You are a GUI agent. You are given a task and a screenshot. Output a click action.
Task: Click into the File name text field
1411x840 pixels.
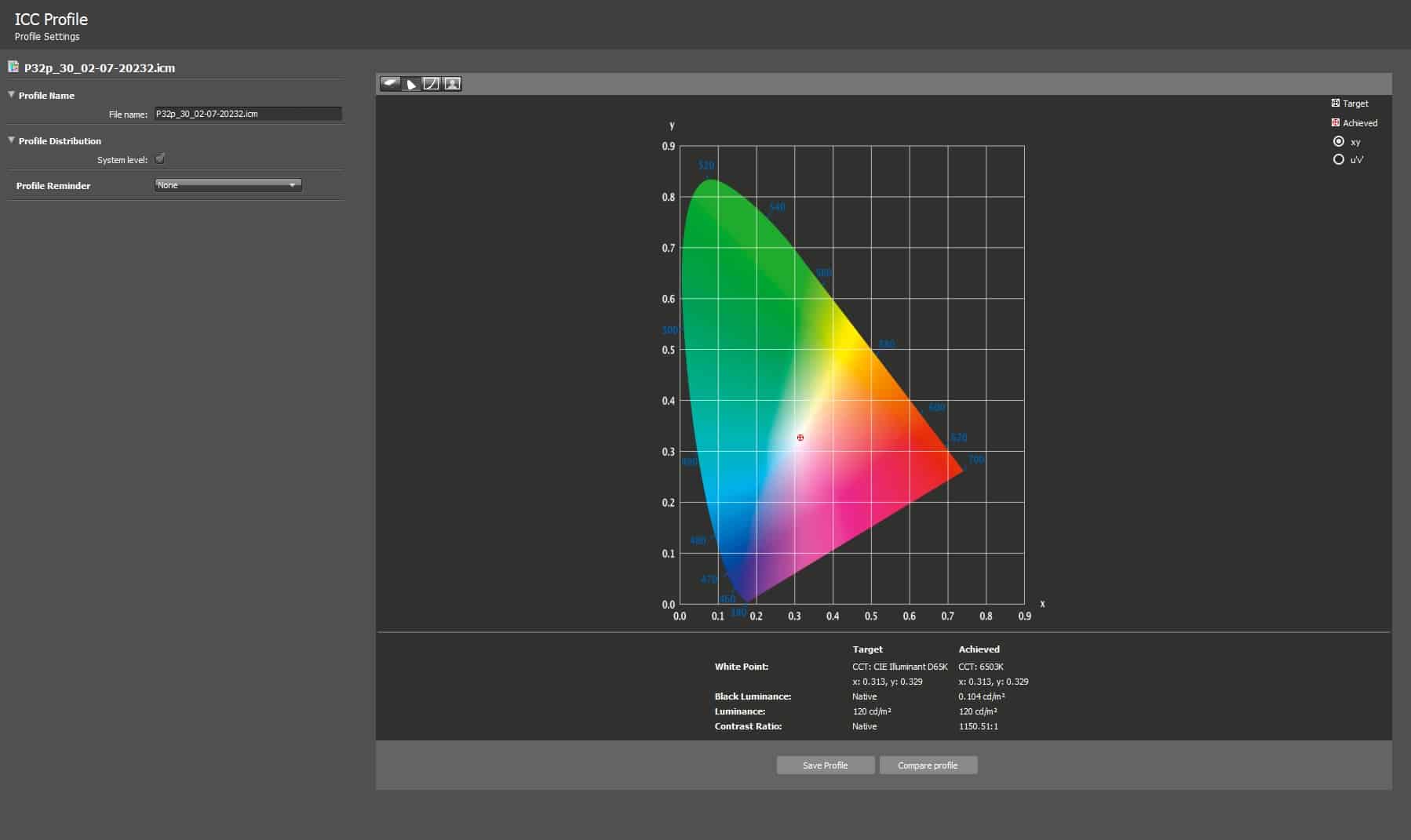click(247, 115)
